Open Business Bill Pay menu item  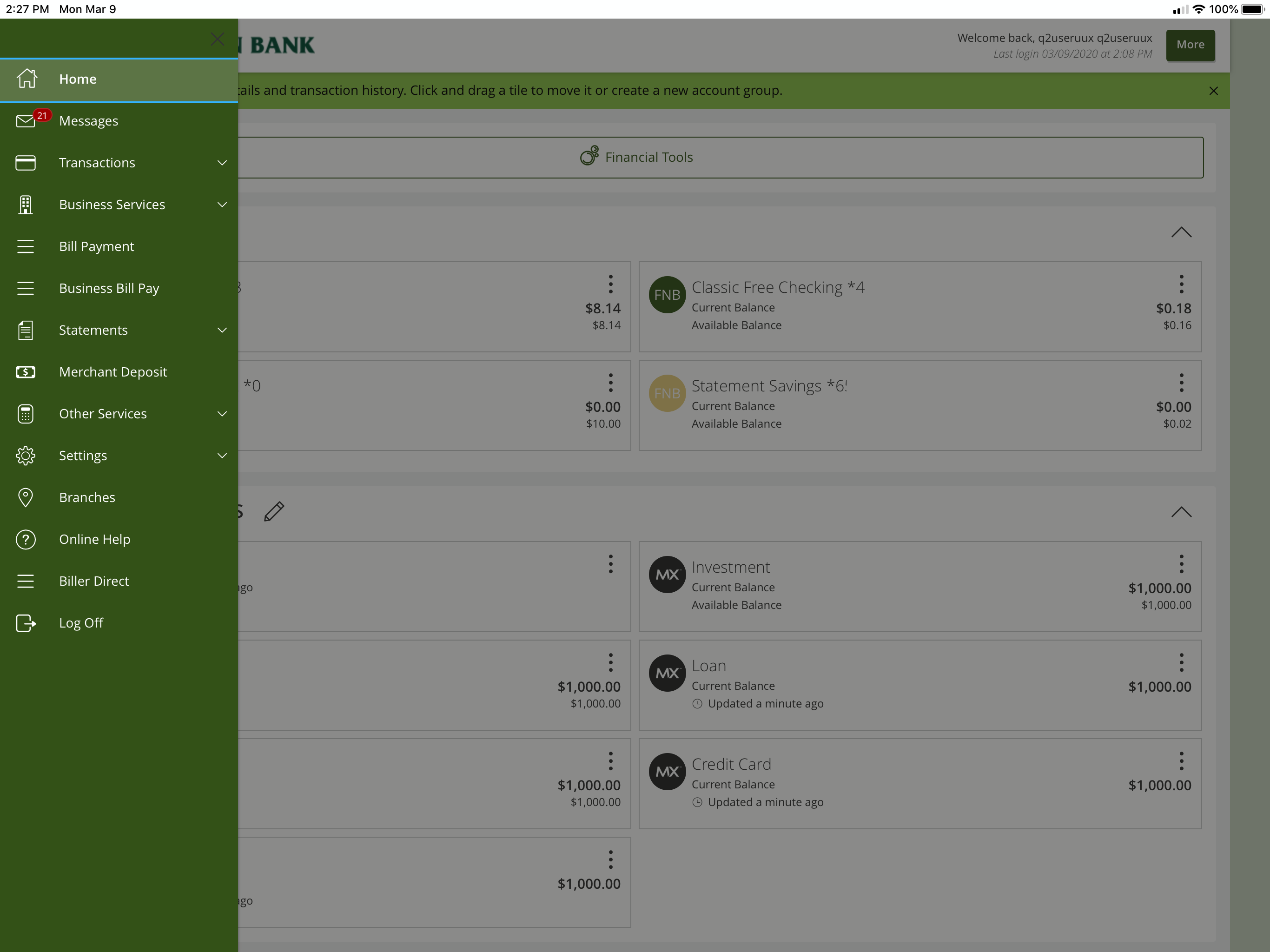(119, 288)
